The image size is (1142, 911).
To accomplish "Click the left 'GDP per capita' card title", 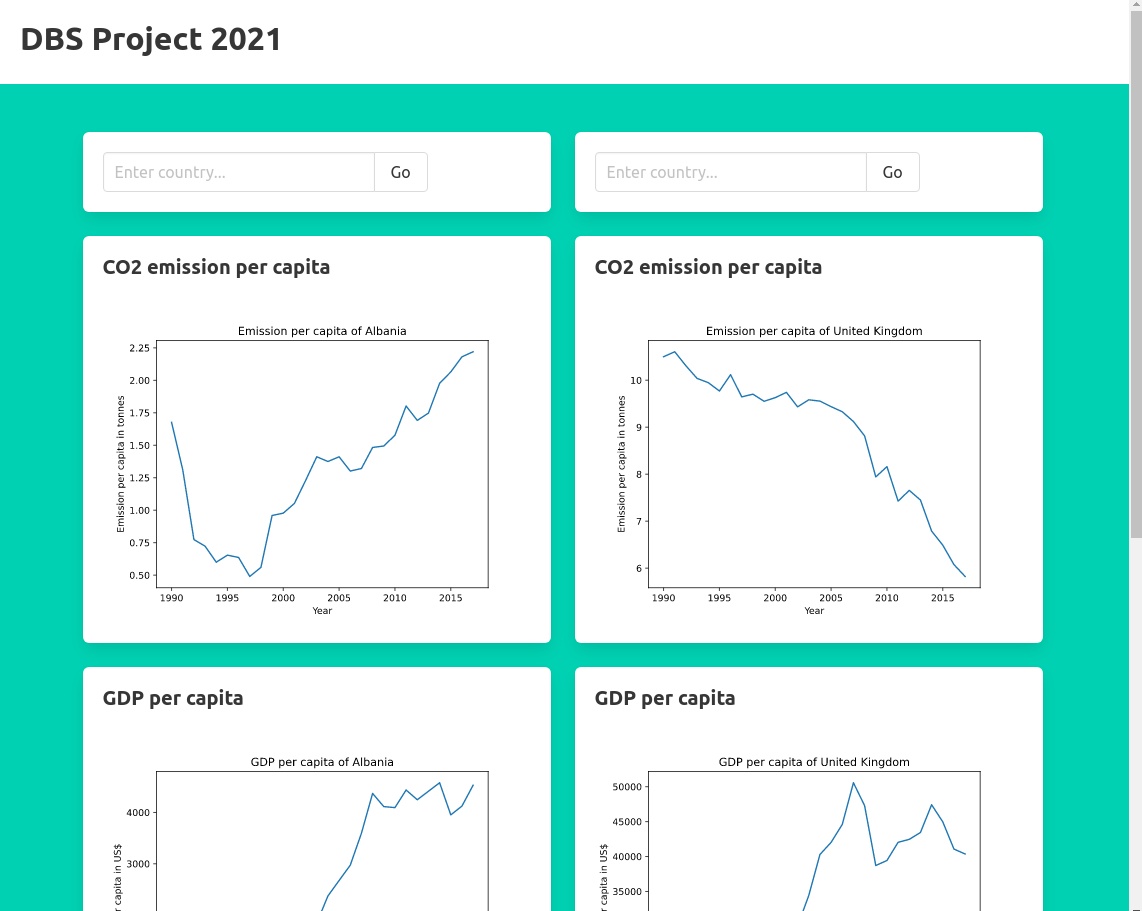I will [x=172, y=698].
